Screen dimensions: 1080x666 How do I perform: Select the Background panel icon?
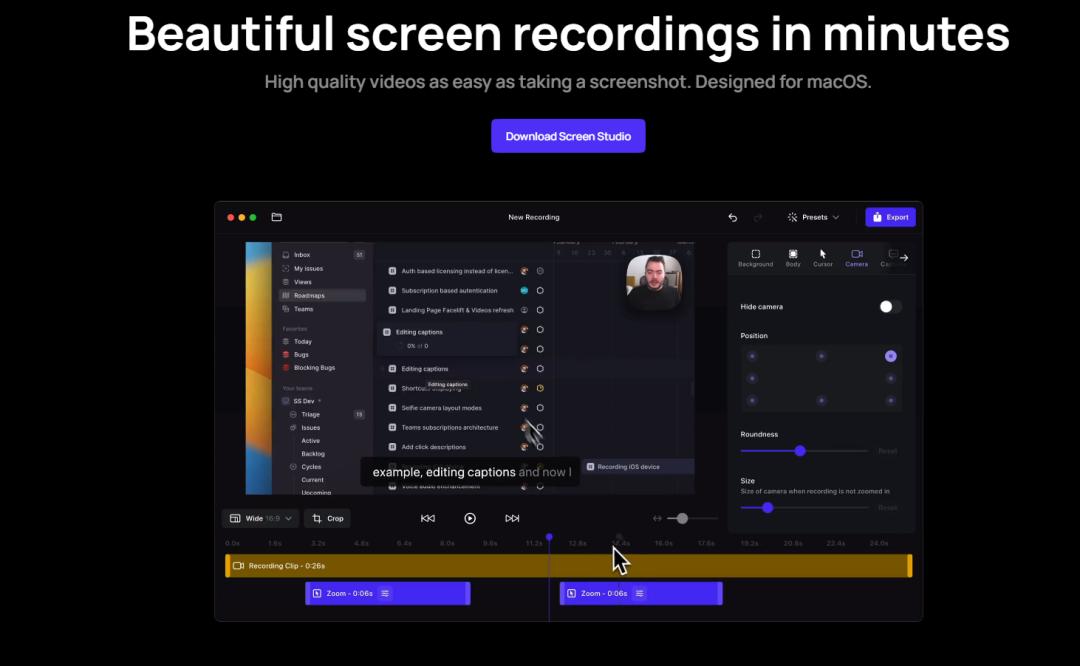pos(756,256)
